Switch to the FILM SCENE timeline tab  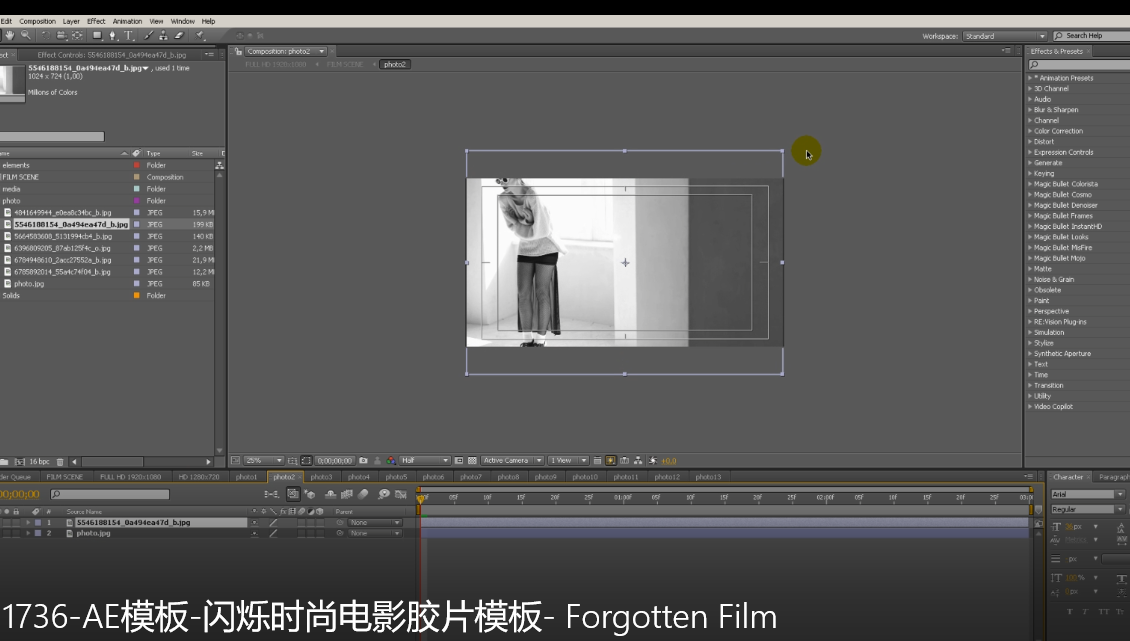pos(65,477)
